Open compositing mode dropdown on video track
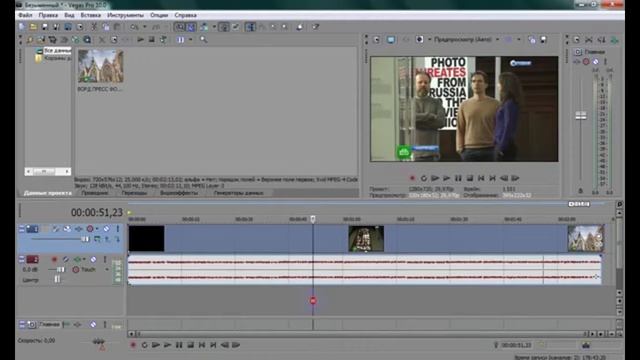Screen dimensions: 640x360 click(x=97, y=239)
